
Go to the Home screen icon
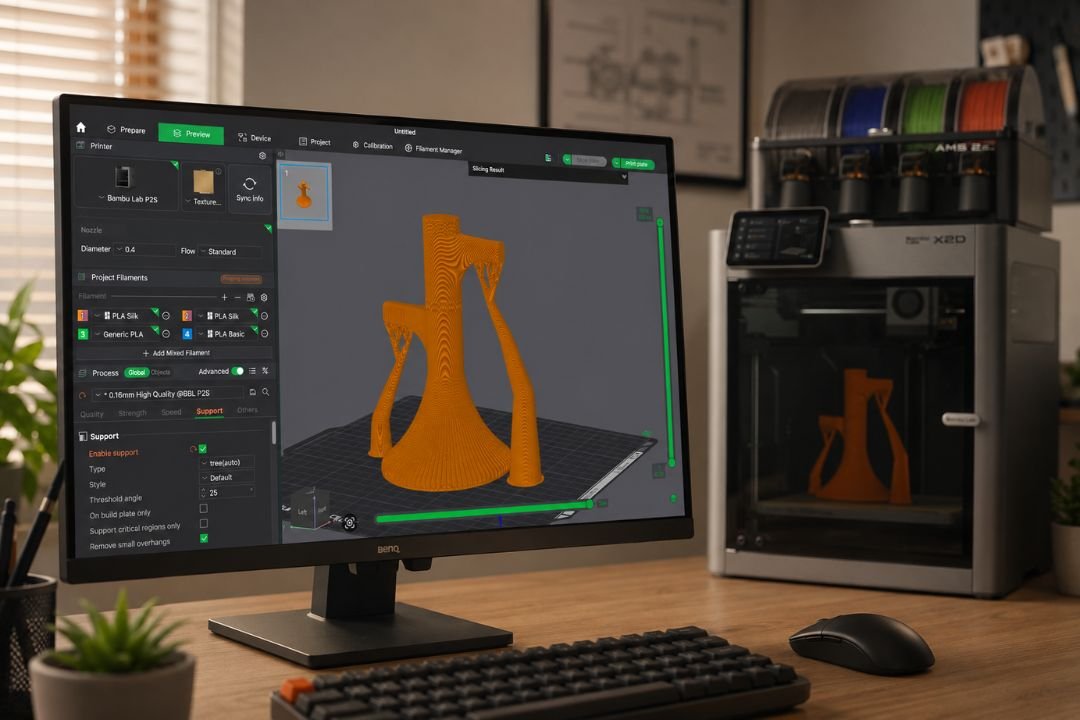81,127
